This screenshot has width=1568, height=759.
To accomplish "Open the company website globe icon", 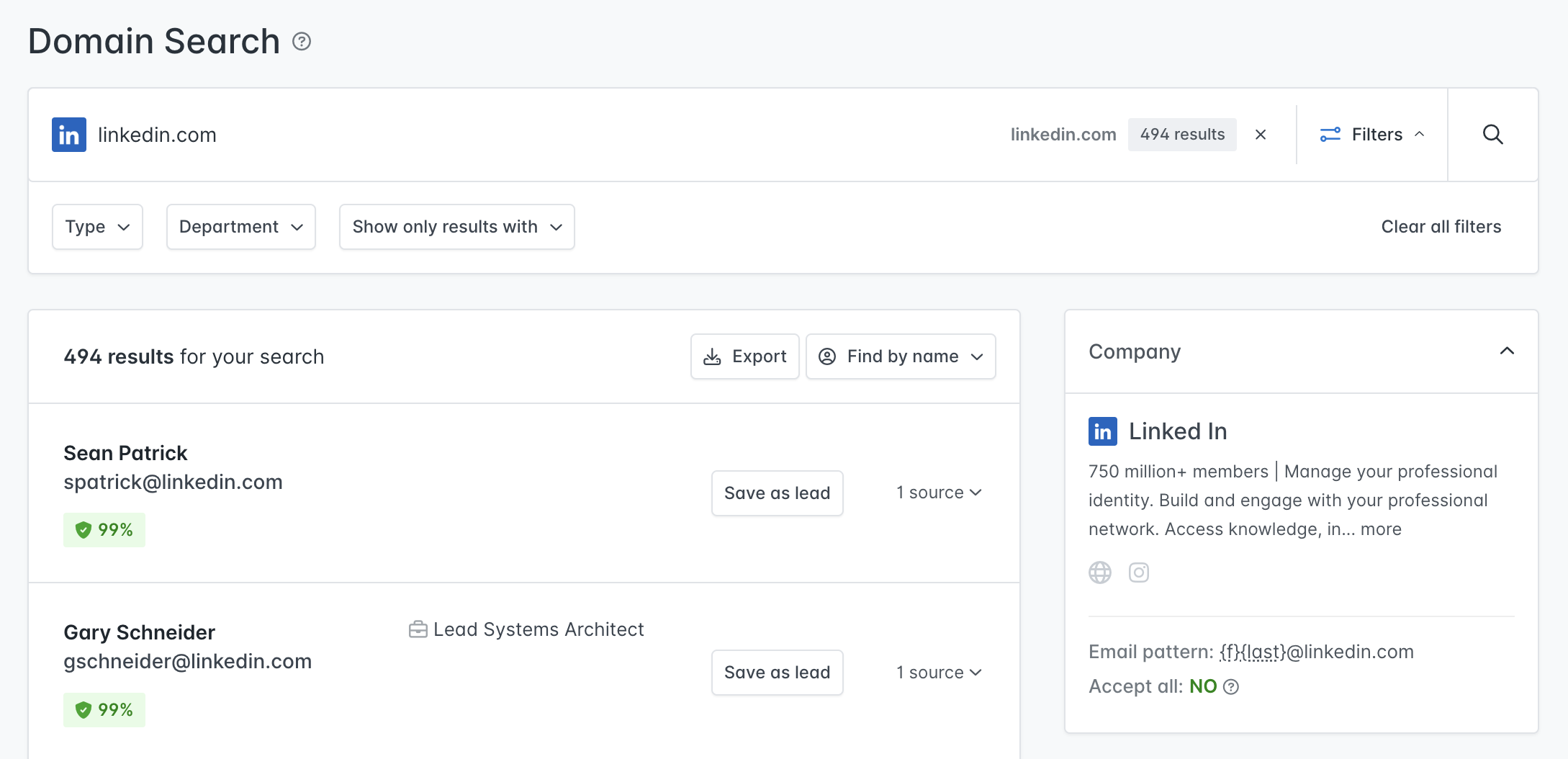I will (1100, 572).
